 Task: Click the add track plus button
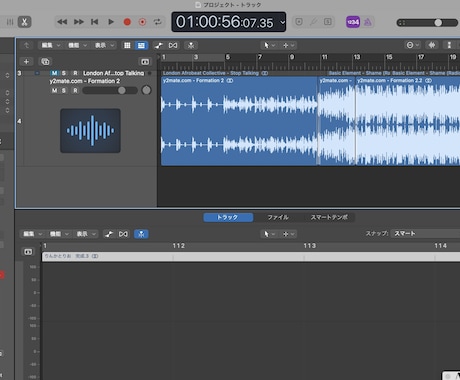point(26,62)
